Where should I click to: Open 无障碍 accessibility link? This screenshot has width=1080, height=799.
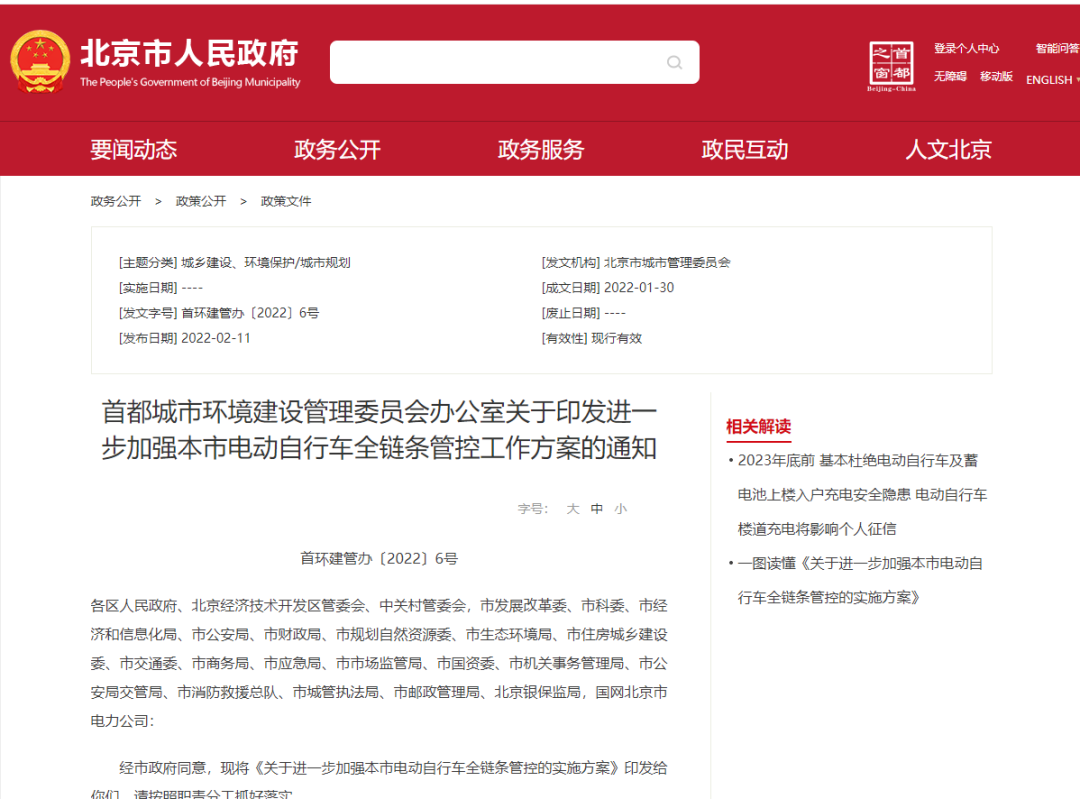tap(950, 76)
